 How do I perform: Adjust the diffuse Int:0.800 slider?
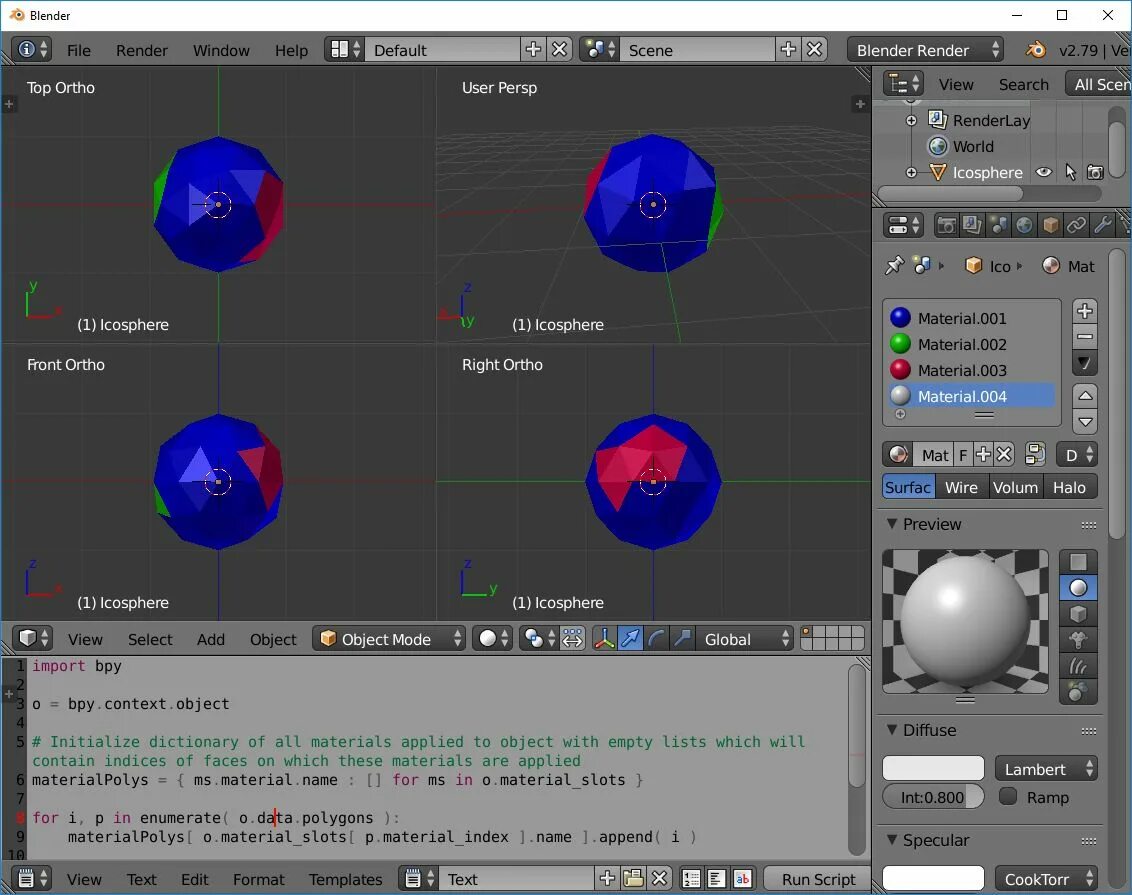coord(933,797)
